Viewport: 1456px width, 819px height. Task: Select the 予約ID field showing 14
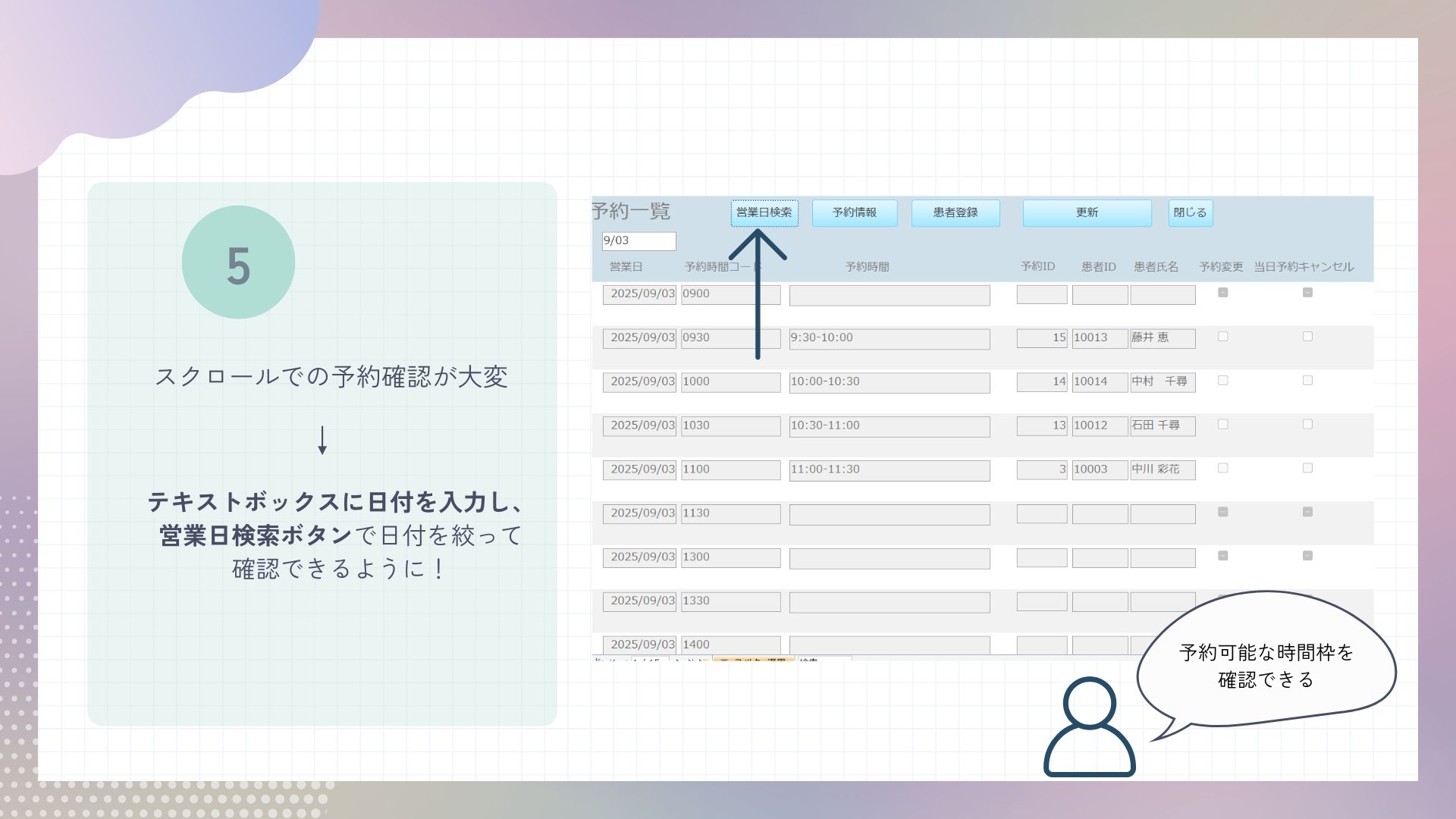tap(1041, 382)
